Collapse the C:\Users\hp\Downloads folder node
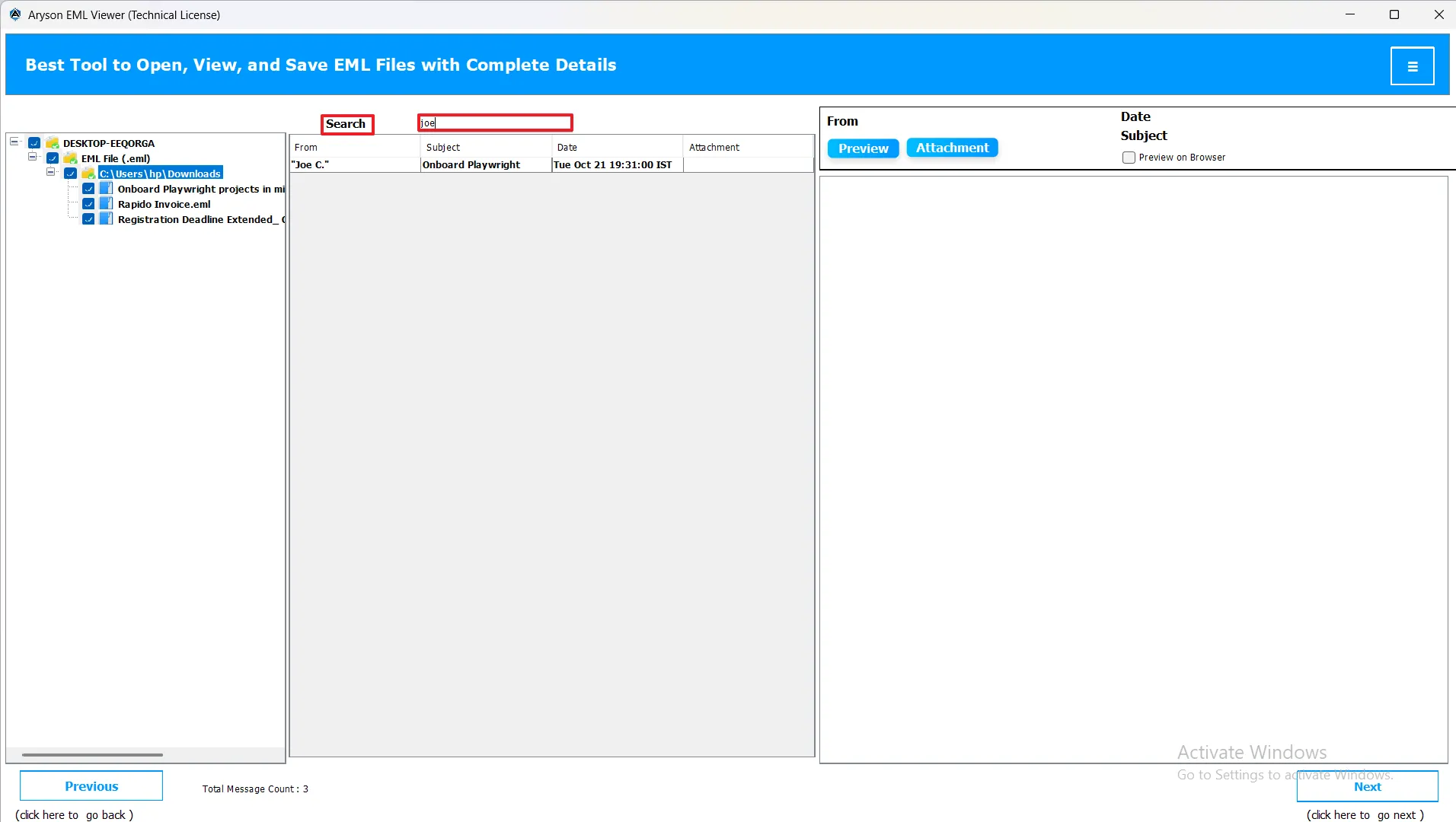1456x822 pixels. tap(51, 173)
